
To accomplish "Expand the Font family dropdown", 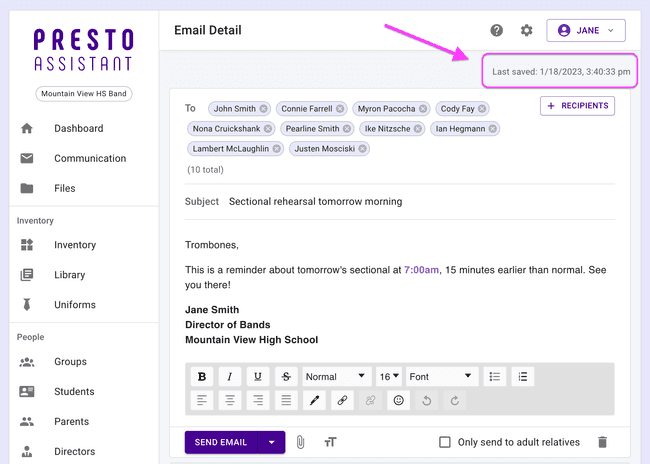I will (x=441, y=377).
